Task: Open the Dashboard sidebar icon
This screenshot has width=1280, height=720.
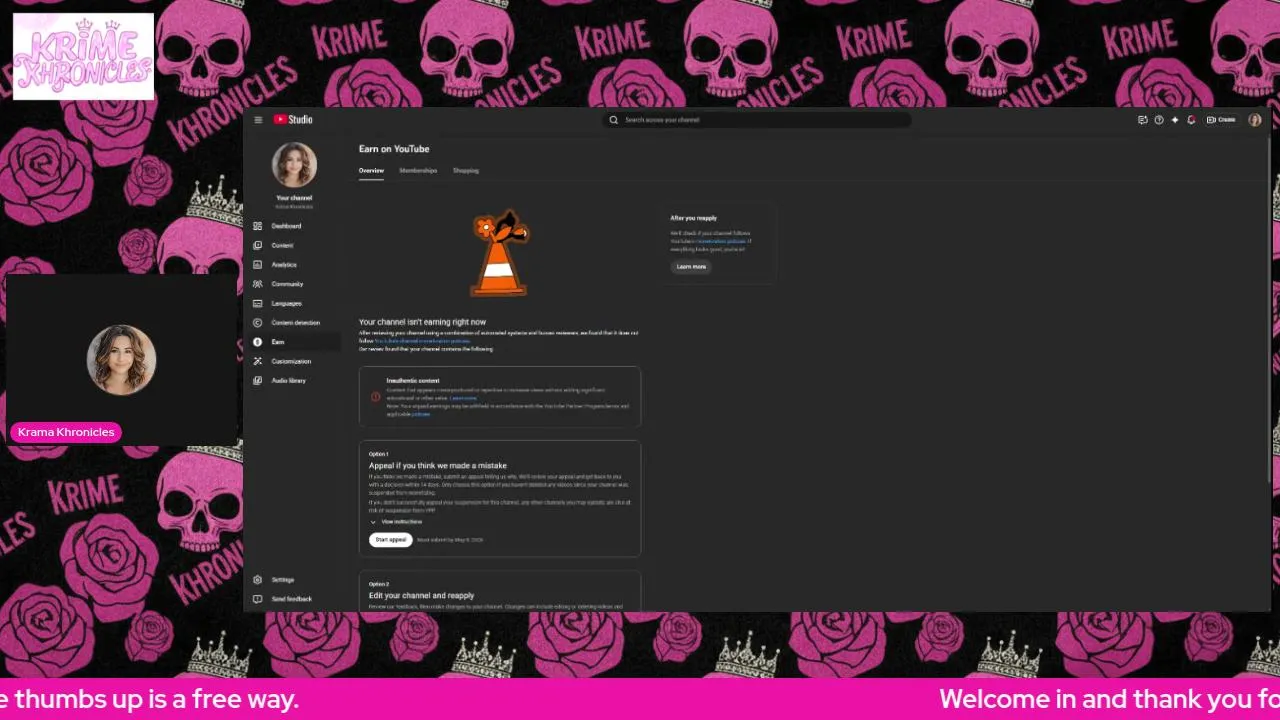Action: click(258, 226)
